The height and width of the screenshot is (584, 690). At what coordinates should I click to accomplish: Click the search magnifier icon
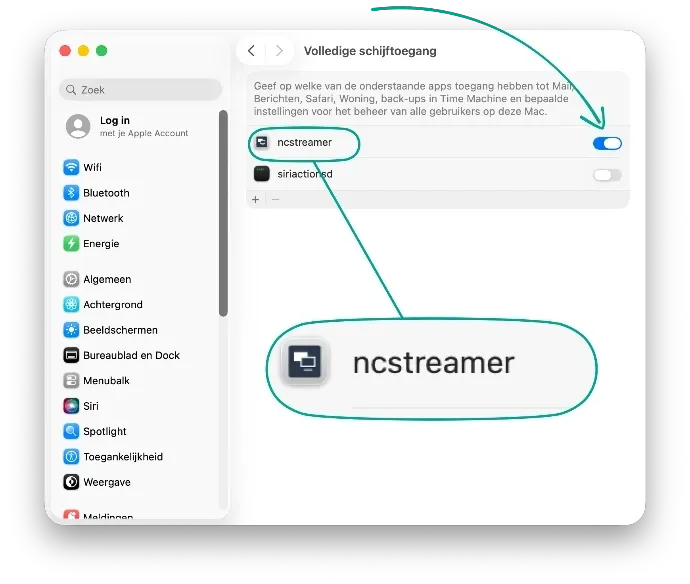pos(71,90)
